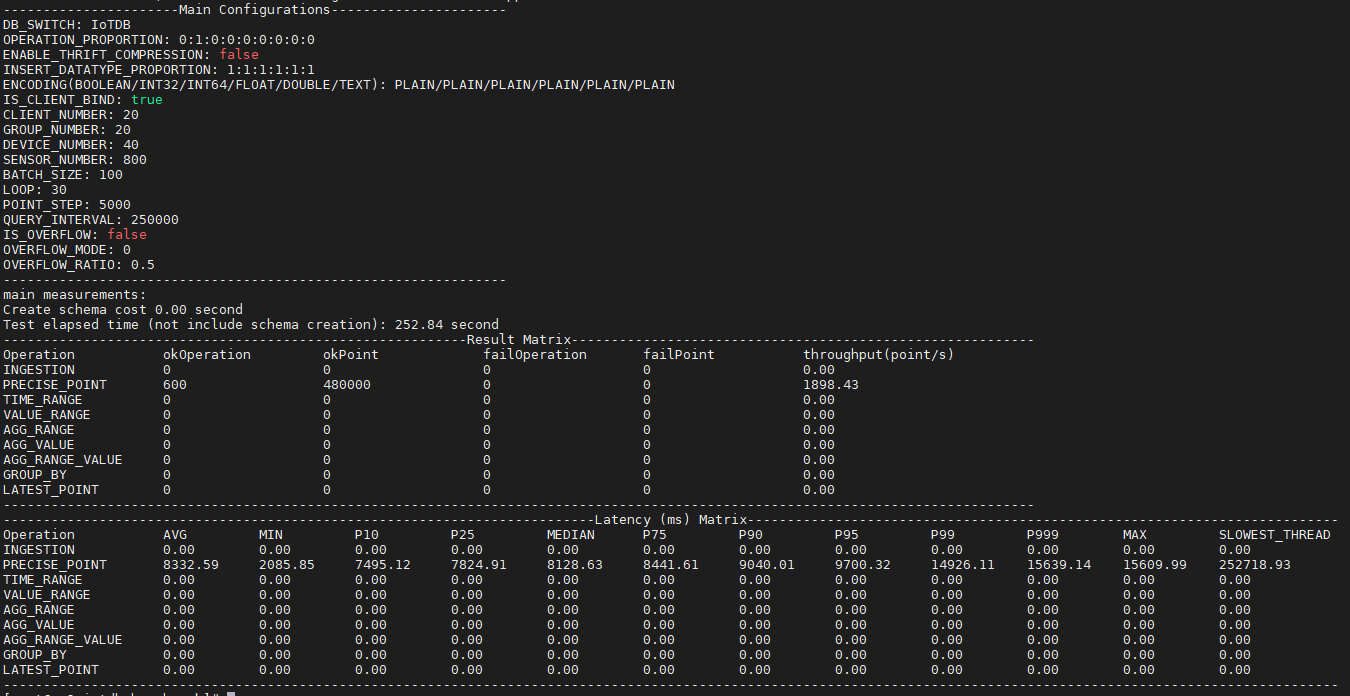
Task: Click the 'Test elapsed time' 252.84 second line
Action: click(x=251, y=325)
